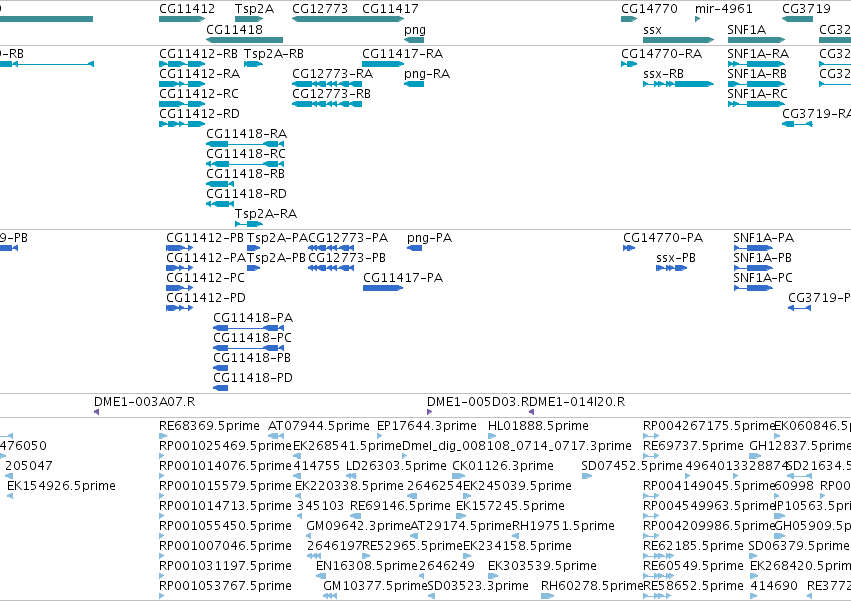
Task: Select the SNF1A-RC transcript label
Action: click(x=757, y=94)
